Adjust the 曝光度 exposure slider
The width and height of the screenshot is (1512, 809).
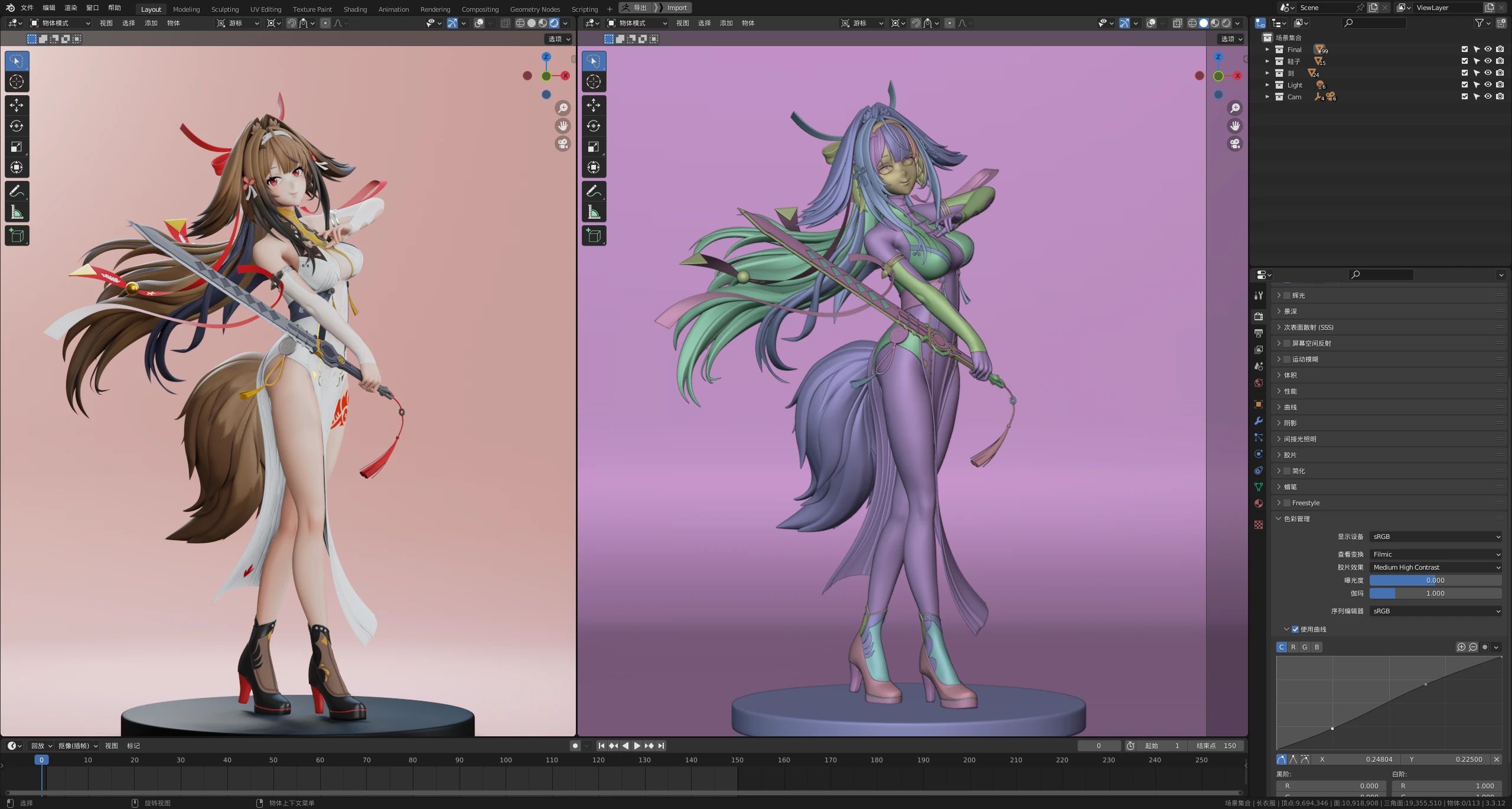point(1435,580)
